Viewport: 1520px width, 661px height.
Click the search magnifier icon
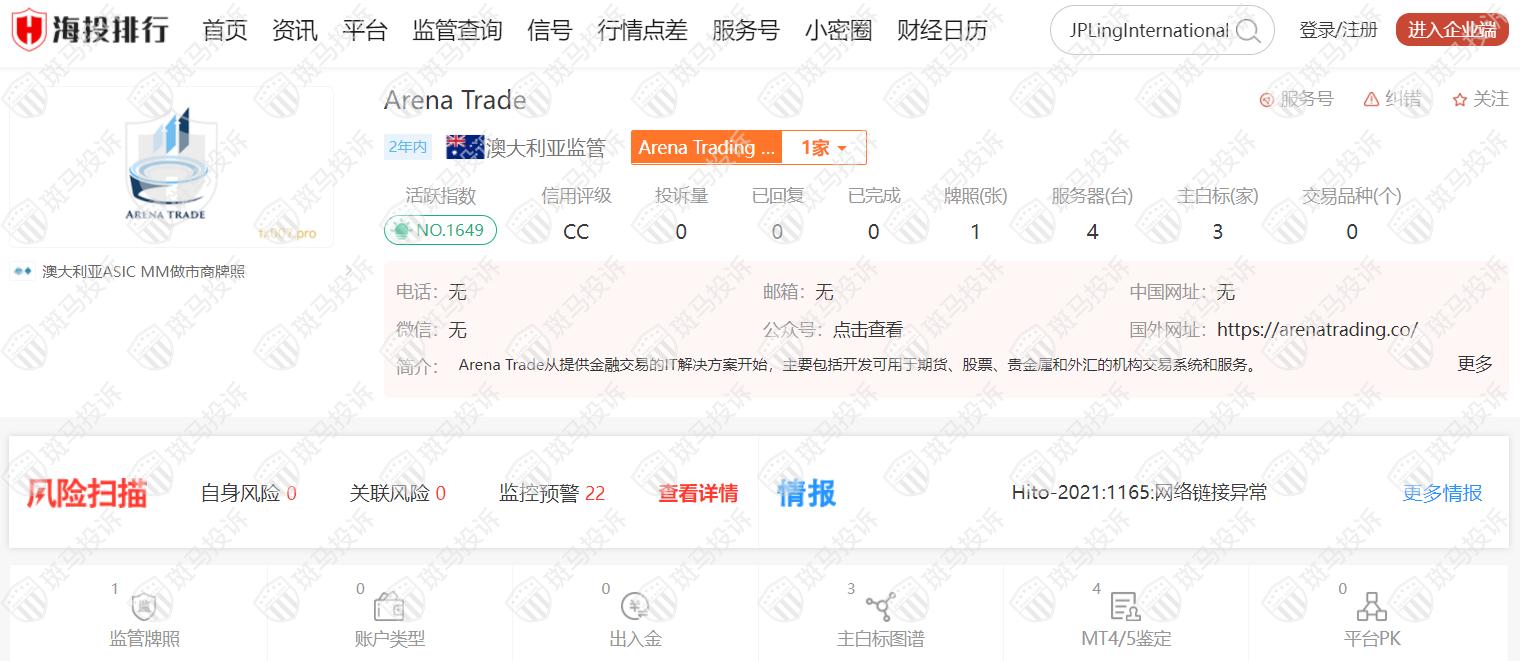pos(1247,31)
